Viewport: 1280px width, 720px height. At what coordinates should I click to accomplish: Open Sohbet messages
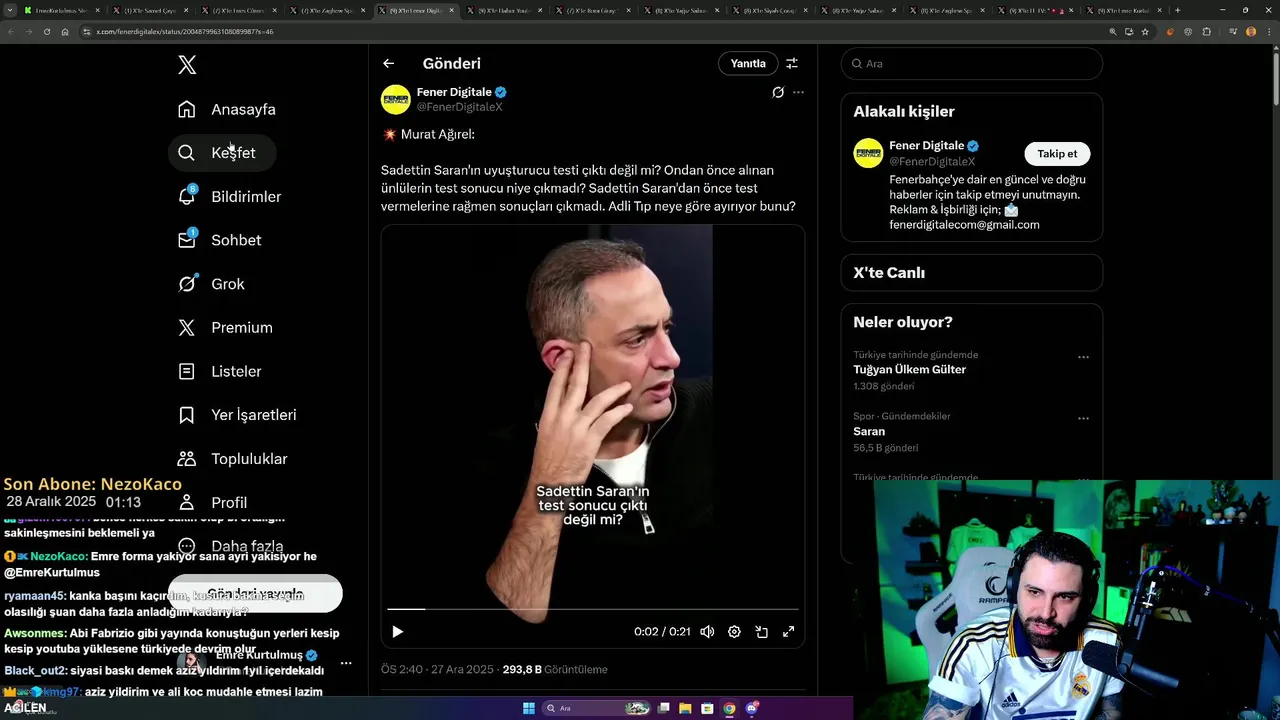point(219,240)
